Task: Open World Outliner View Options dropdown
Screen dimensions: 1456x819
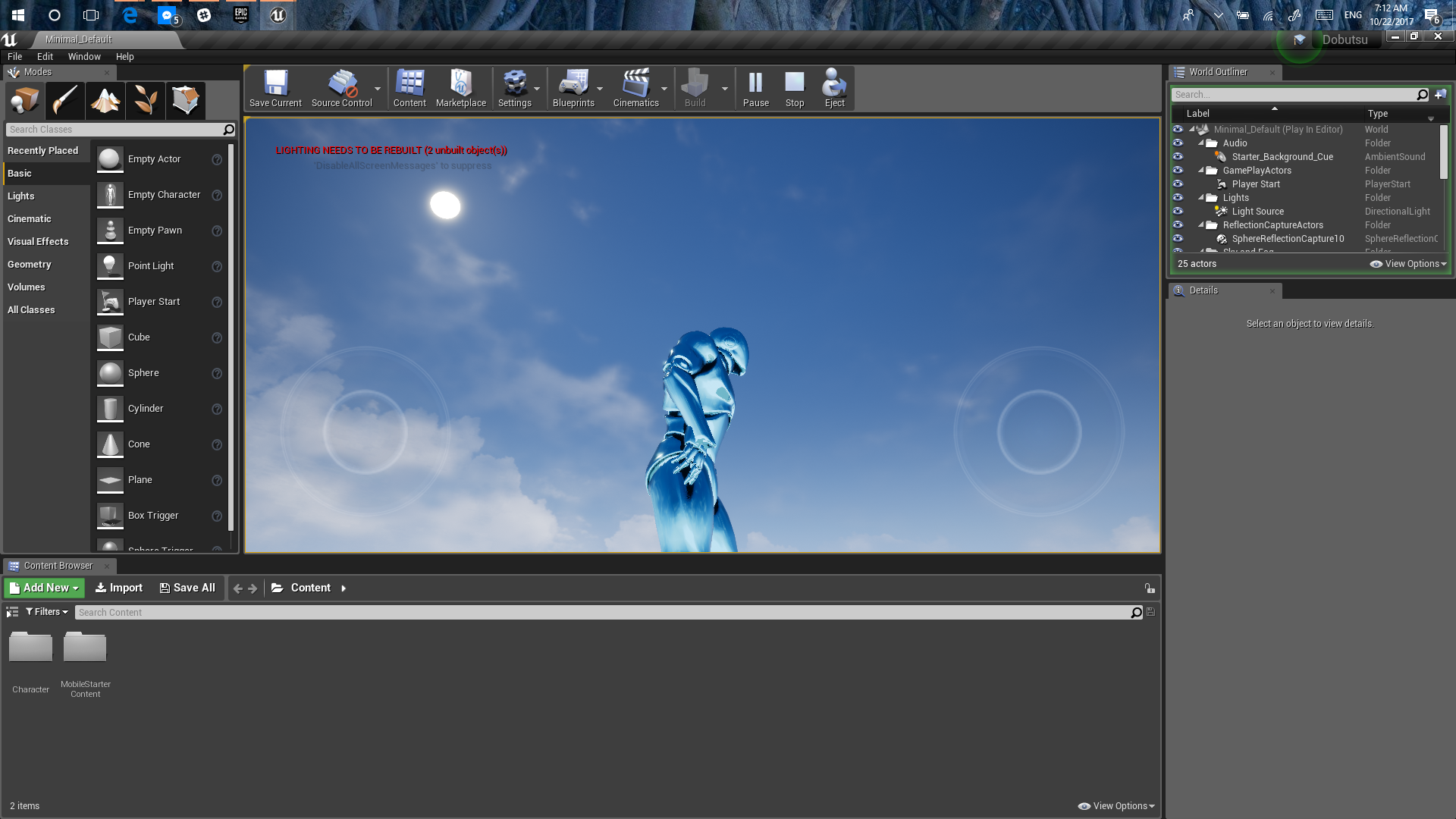Action: coord(1409,264)
